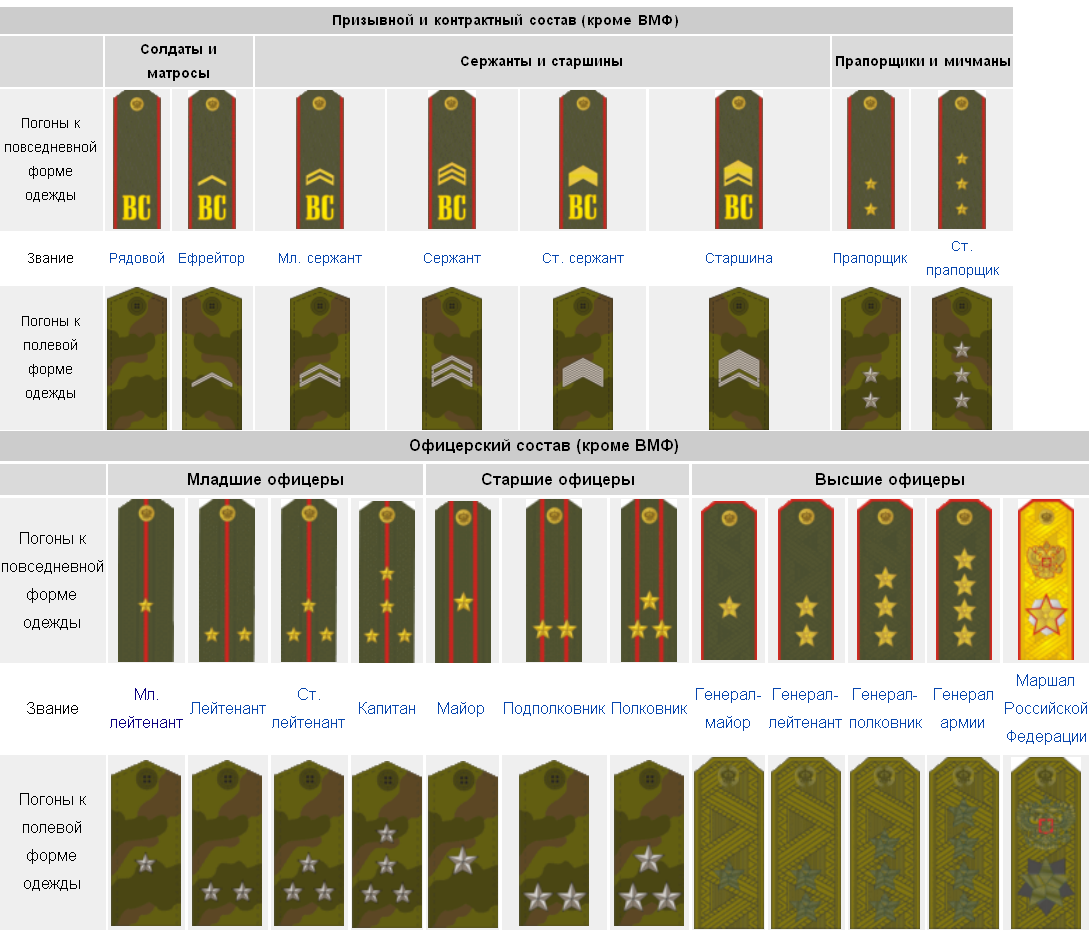Open Генерал-майор everyday epaulette image
The width and height of the screenshot is (1091, 931).
(728, 580)
